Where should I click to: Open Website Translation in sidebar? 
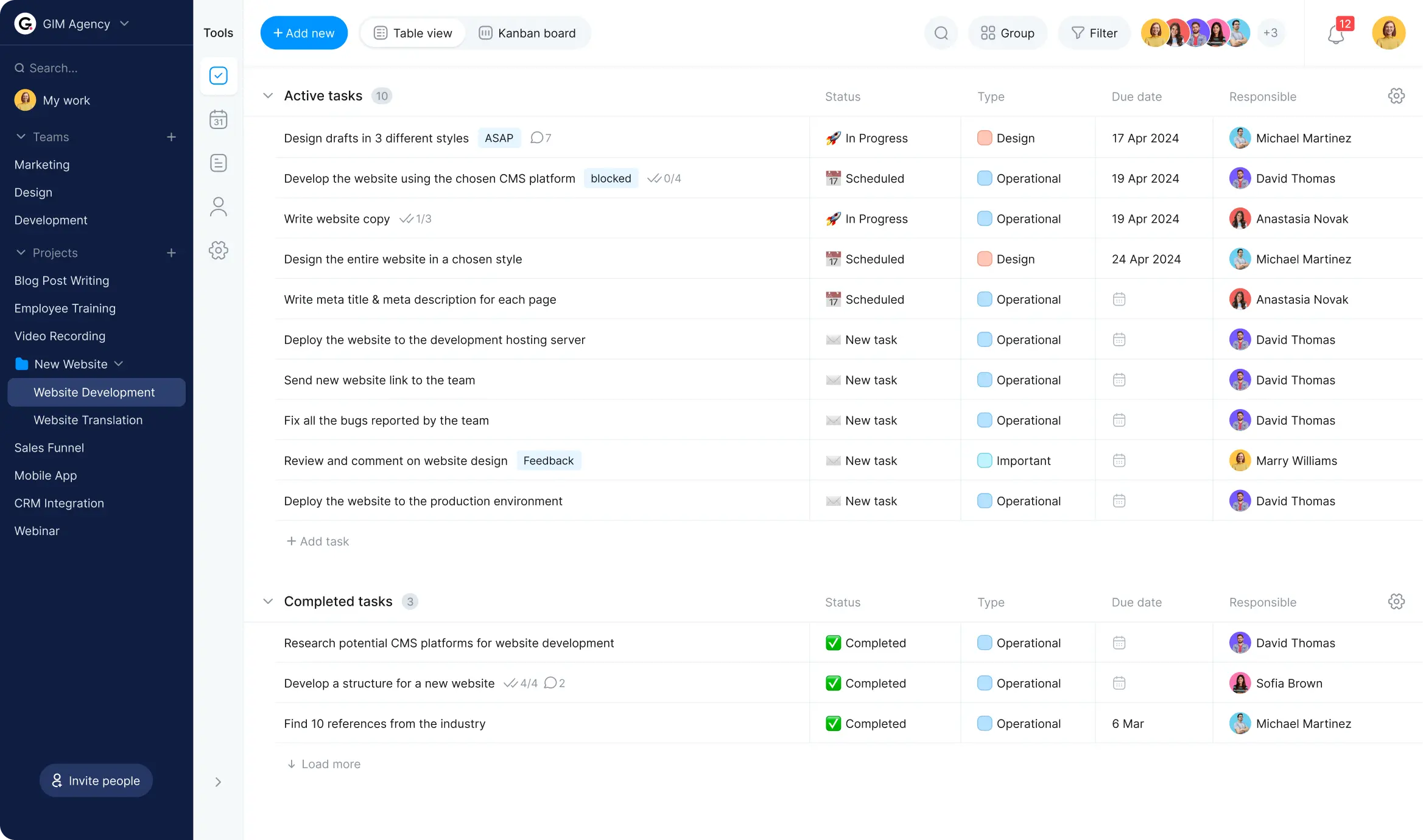(88, 420)
